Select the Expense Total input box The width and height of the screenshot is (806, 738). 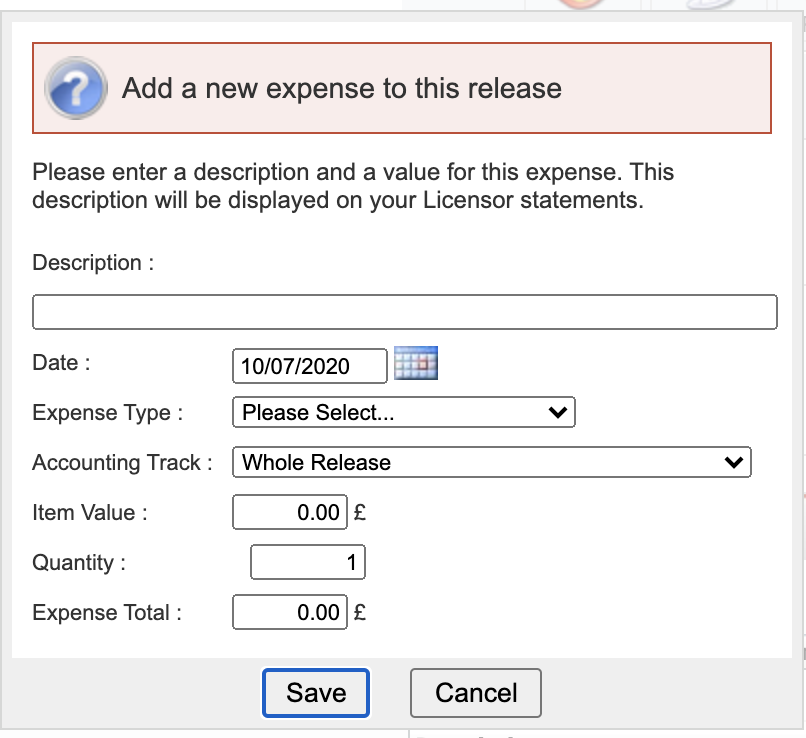click(290, 613)
